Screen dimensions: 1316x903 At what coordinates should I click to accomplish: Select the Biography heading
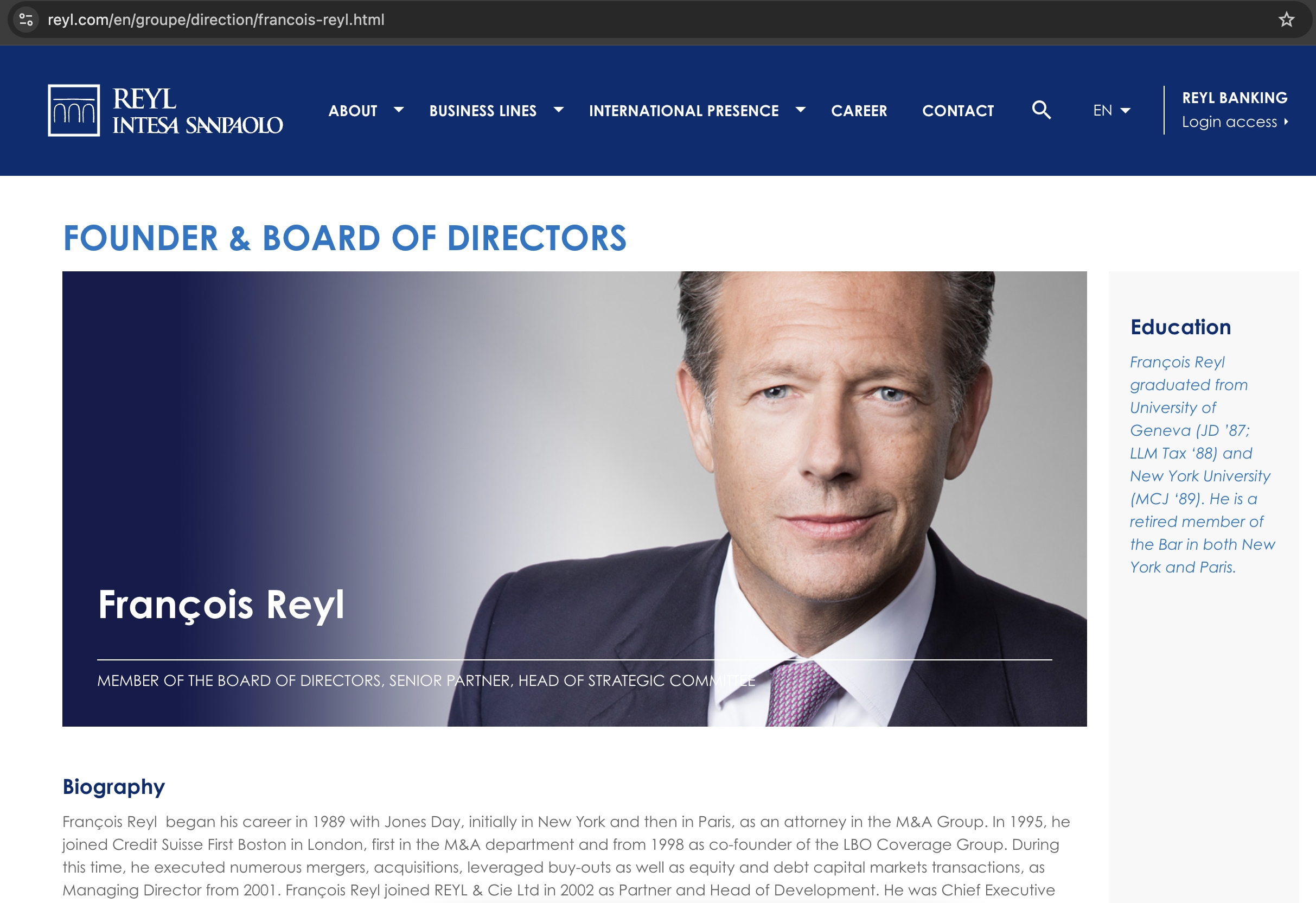coord(113,786)
